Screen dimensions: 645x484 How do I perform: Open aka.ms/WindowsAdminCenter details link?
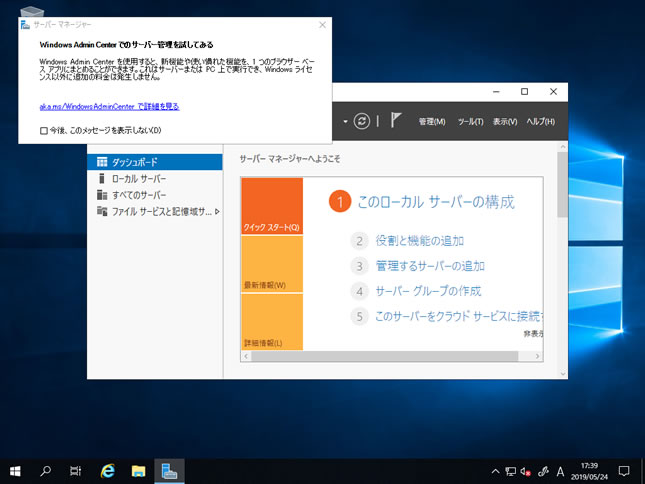coord(109,107)
